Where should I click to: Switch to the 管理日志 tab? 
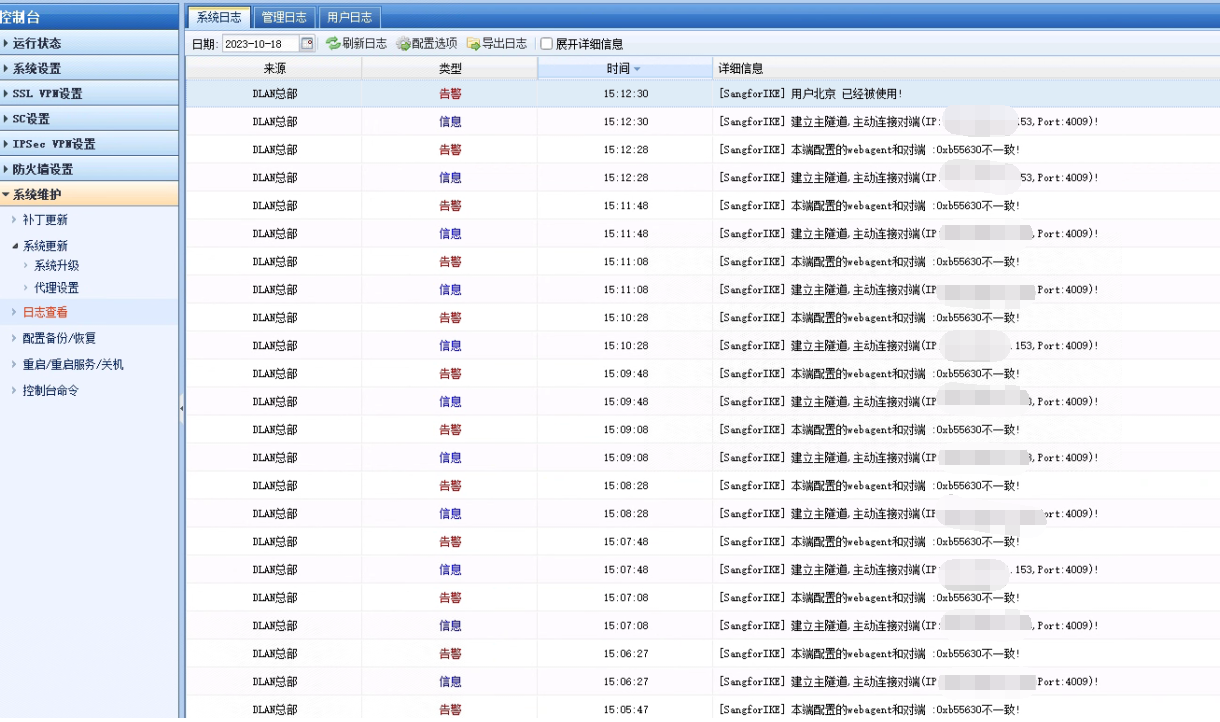[284, 17]
